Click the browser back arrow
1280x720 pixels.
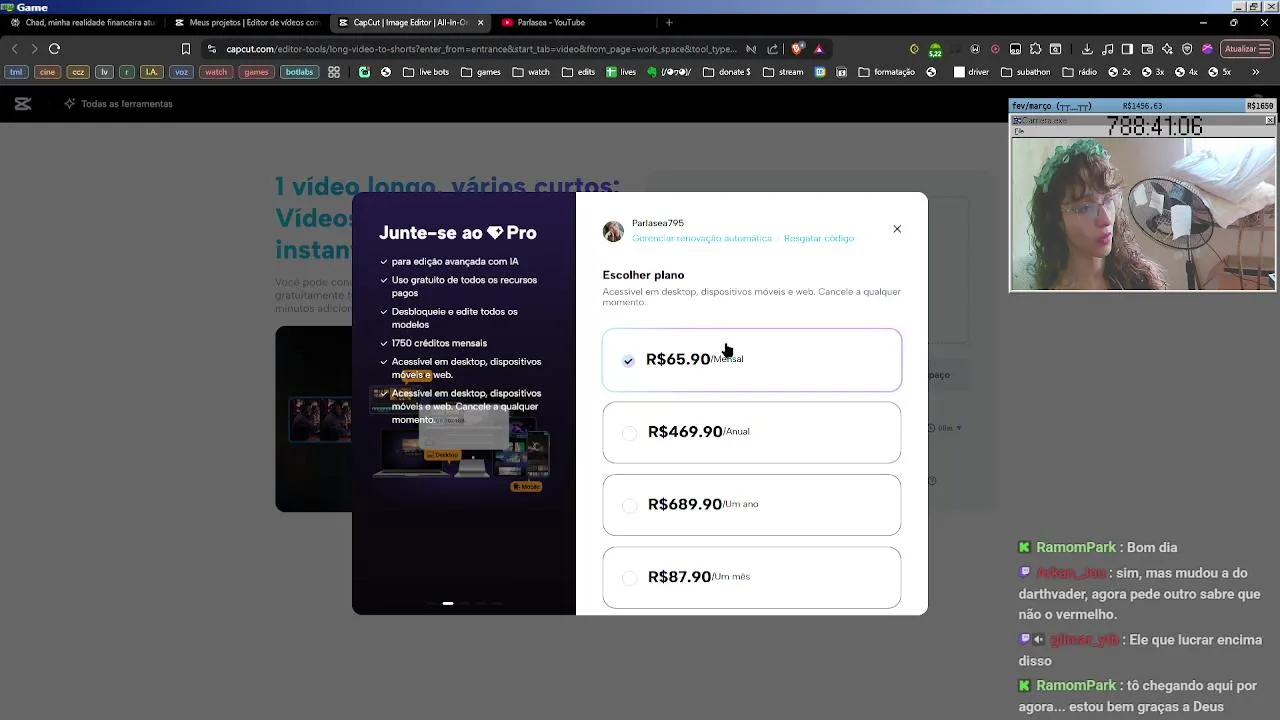(x=15, y=48)
